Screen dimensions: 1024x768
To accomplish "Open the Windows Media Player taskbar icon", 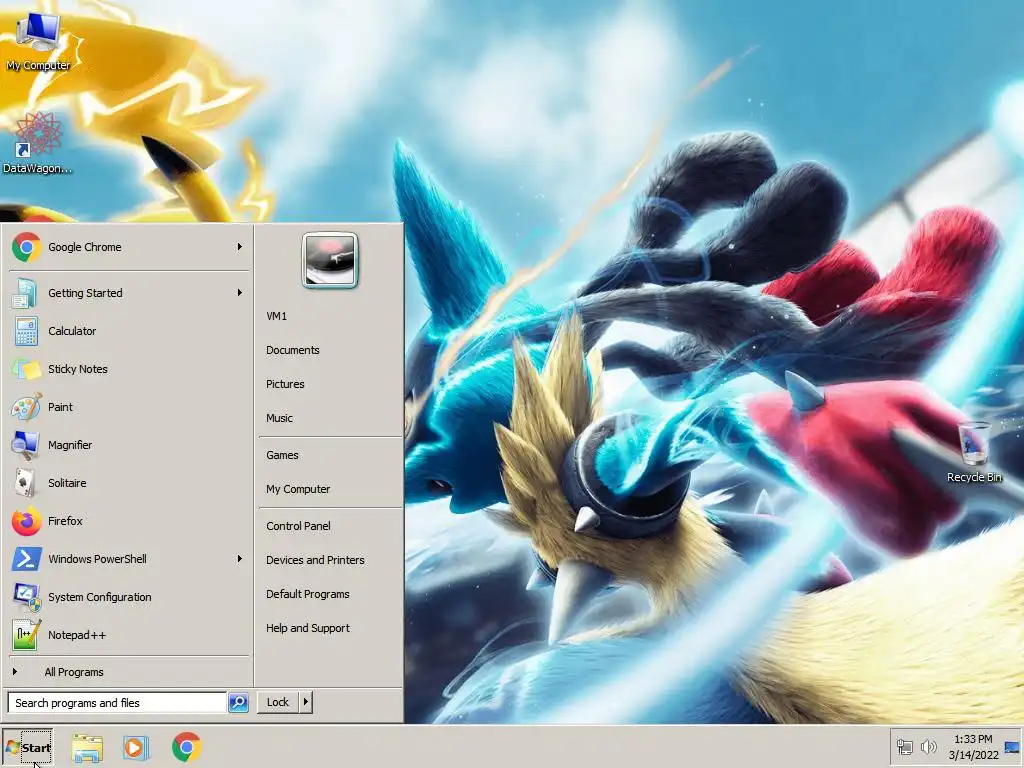I will [136, 748].
